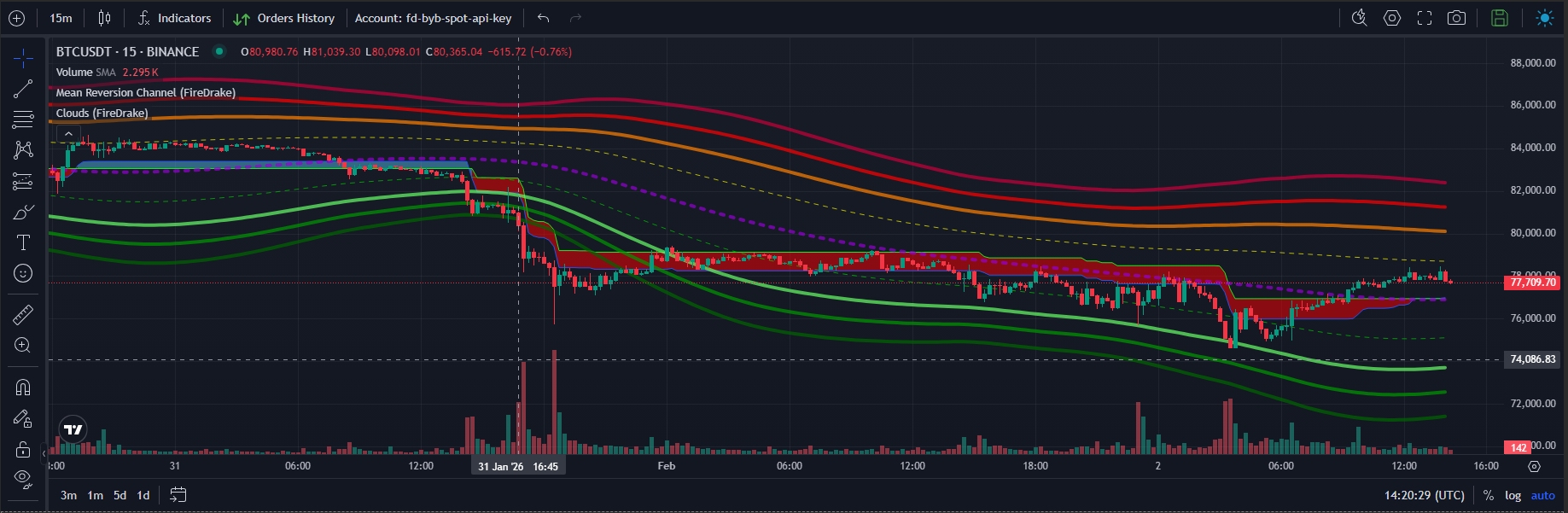Open the 15m timeframe dropdown
The height and width of the screenshot is (513, 1568).
pyautogui.click(x=61, y=18)
